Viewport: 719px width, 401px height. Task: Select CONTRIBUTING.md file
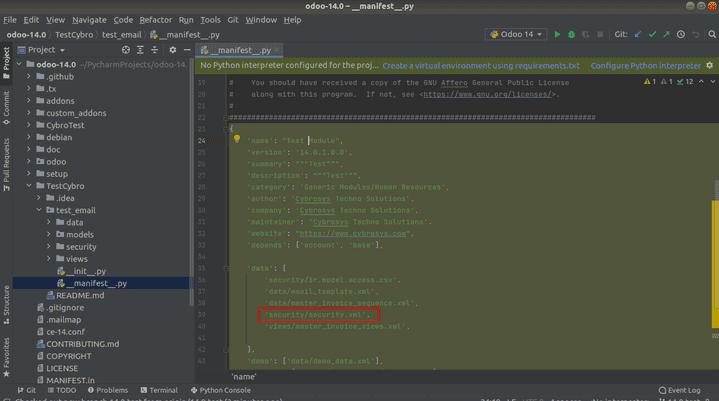click(x=78, y=344)
